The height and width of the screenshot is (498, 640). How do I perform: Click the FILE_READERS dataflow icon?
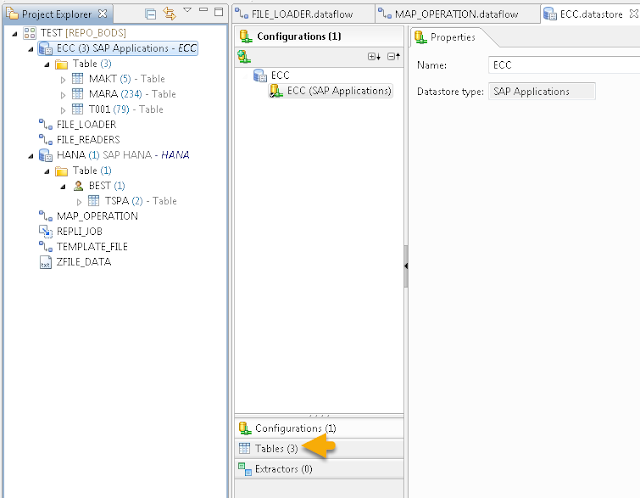coord(46,140)
